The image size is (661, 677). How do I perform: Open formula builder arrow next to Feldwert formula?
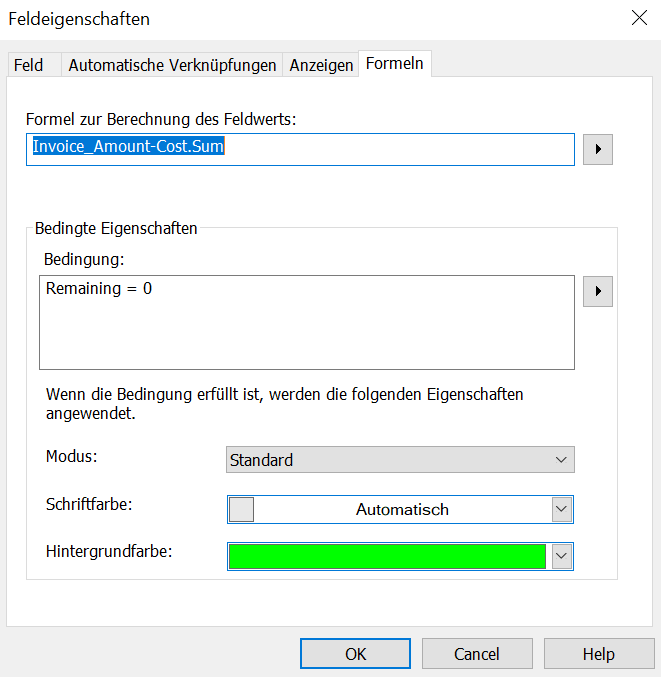598,149
